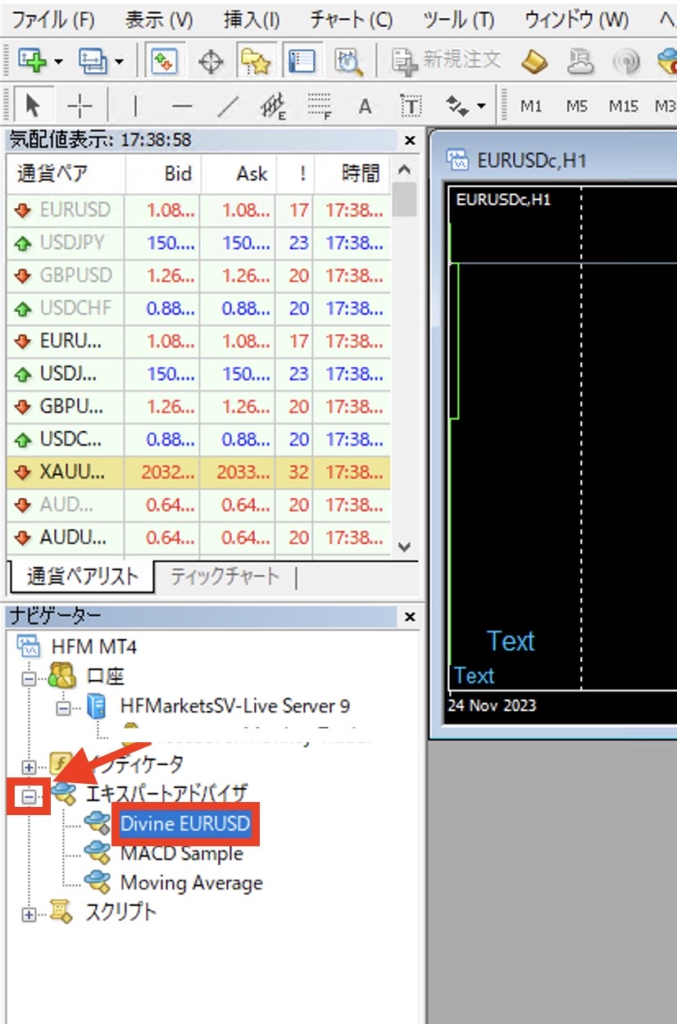Click the large Text label on chart
The height and width of the screenshot is (1024, 677).
click(511, 641)
